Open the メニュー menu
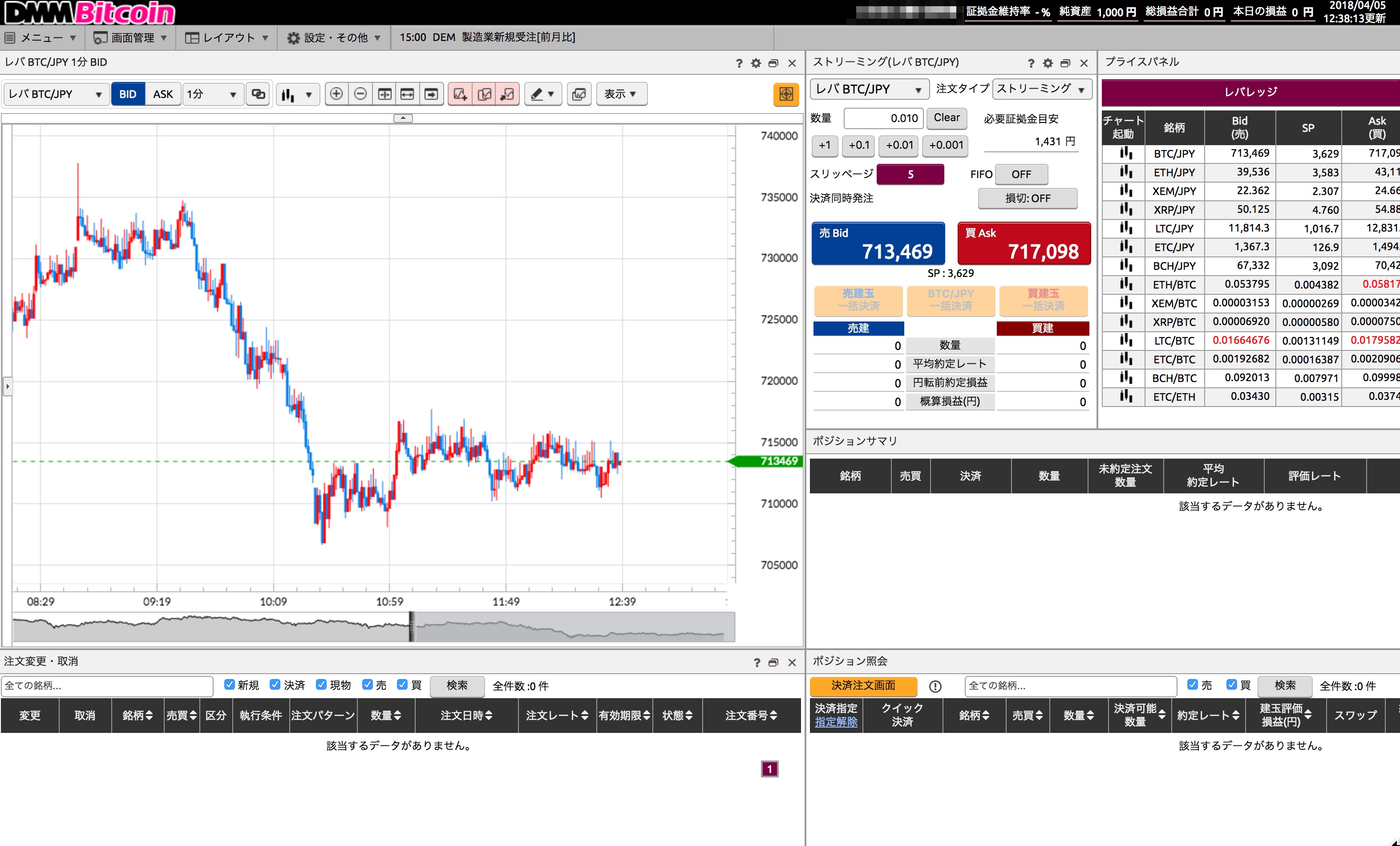This screenshot has height=846, width=1400. (40, 37)
